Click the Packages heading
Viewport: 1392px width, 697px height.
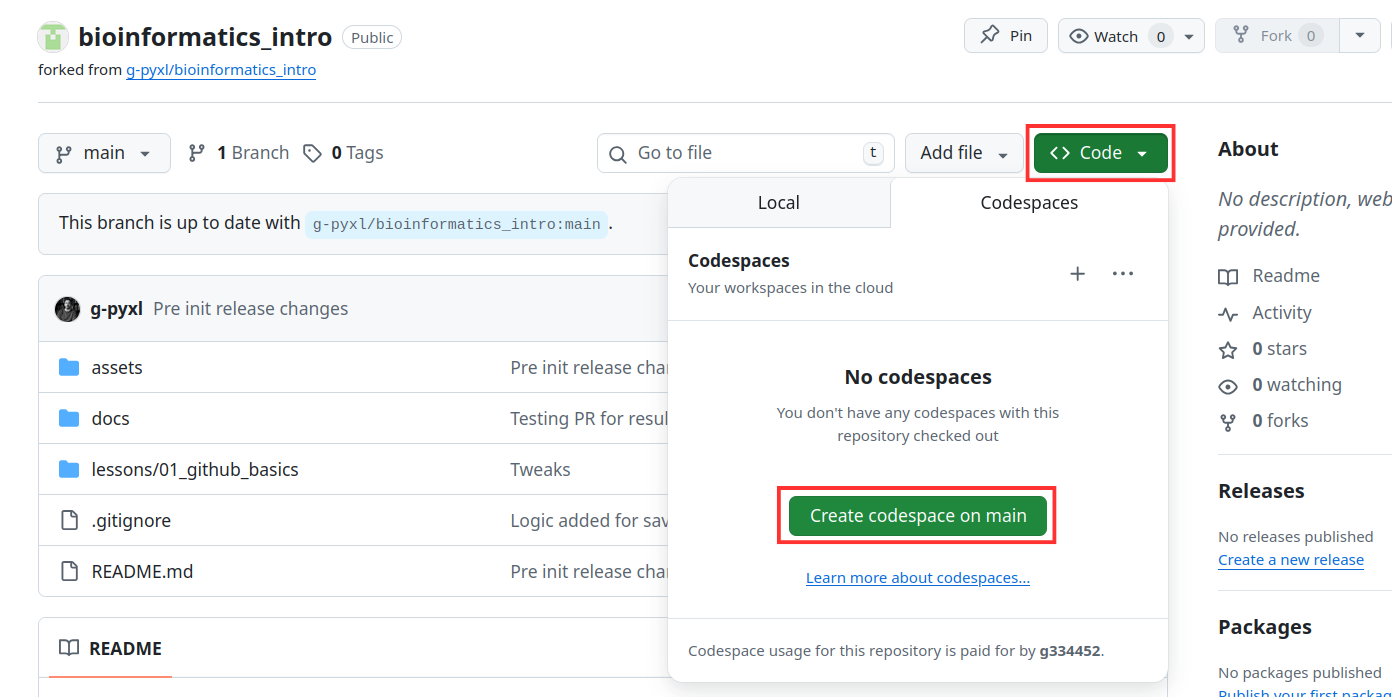pyautogui.click(x=1265, y=627)
